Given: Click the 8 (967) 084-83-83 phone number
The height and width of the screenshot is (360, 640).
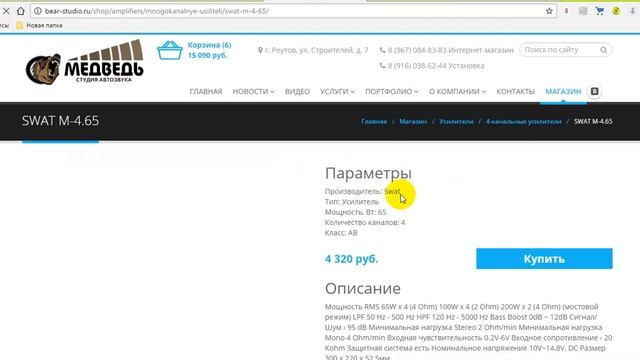Looking at the screenshot, I should [x=417, y=50].
